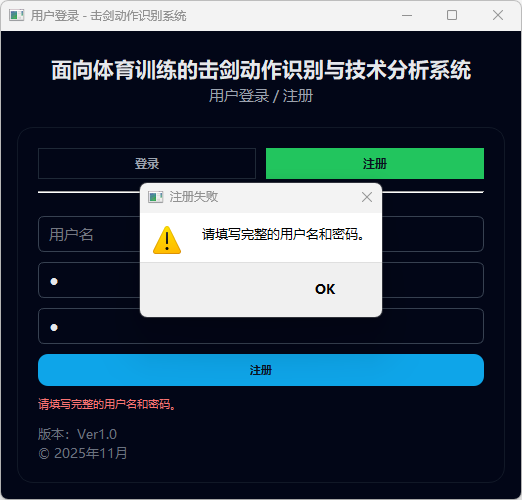Screen dimensions: 522x500
Task: Close the main 用户登录 window
Action: click(x=498, y=15)
